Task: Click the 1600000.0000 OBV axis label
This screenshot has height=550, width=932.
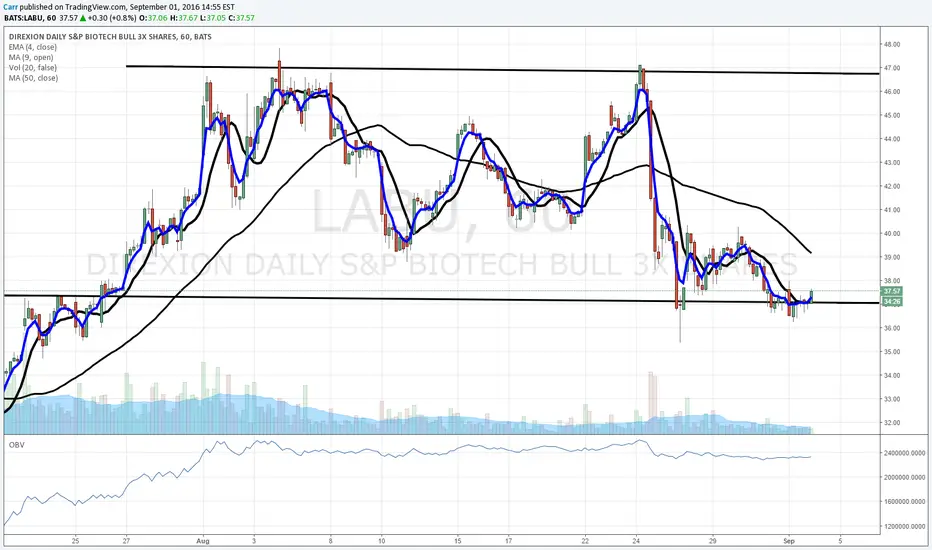Action: click(x=904, y=502)
